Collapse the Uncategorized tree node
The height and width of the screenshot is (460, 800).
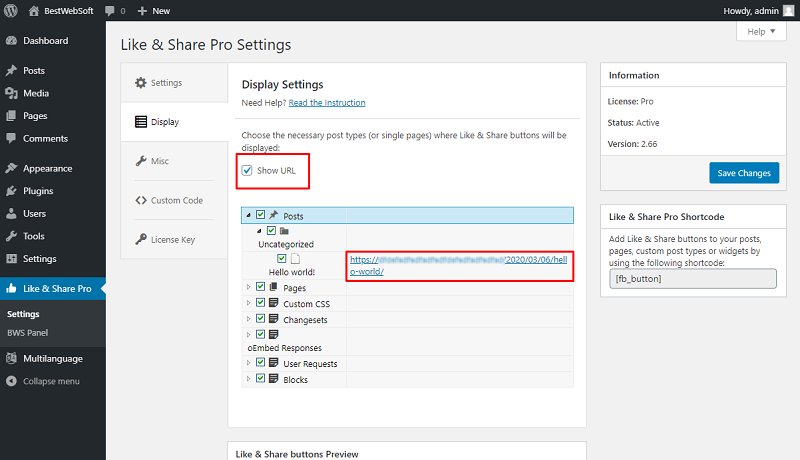259,231
